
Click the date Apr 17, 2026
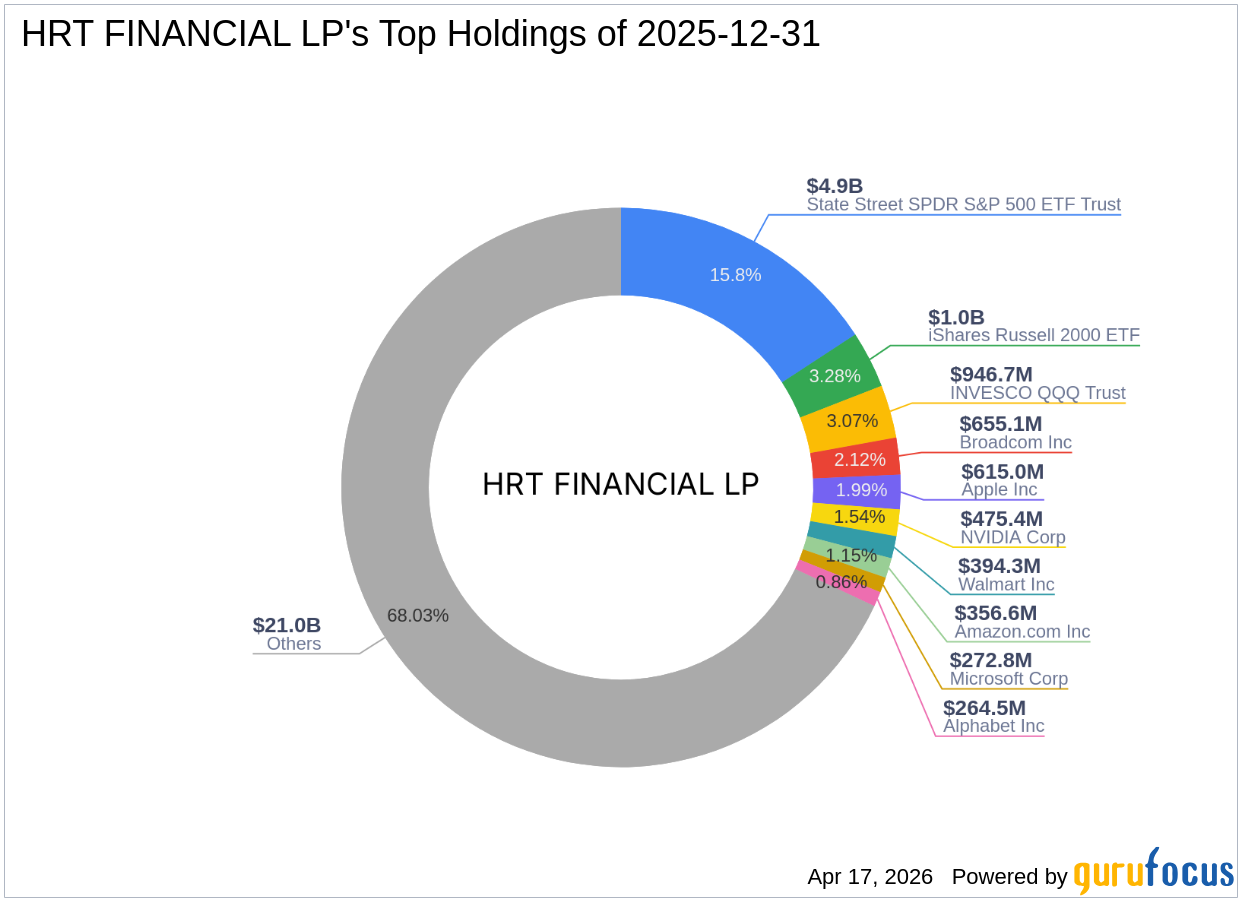pos(869,876)
